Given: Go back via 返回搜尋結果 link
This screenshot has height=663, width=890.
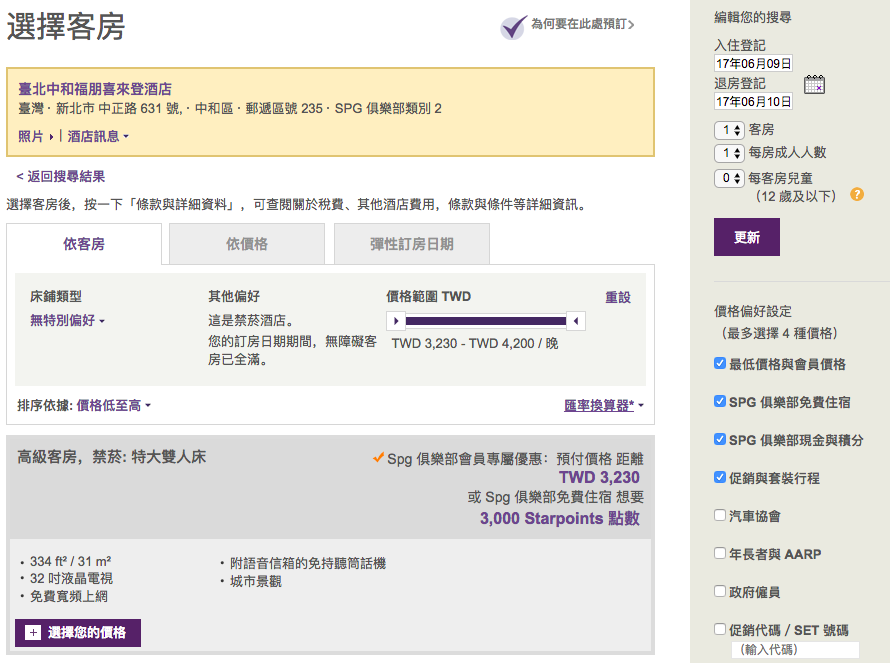Looking at the screenshot, I should coord(61,177).
